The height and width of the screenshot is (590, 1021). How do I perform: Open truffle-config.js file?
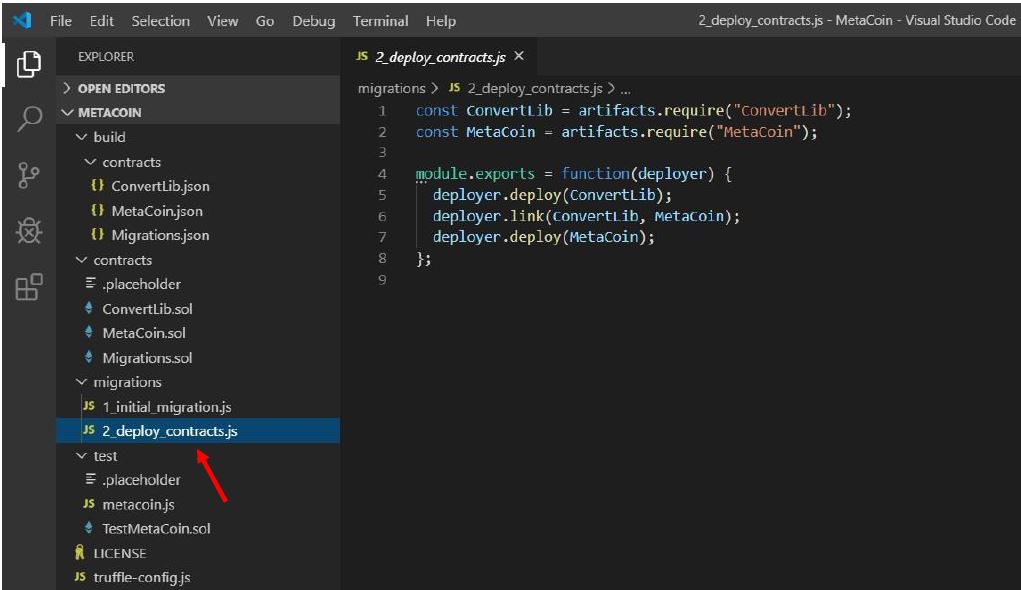click(x=141, y=577)
